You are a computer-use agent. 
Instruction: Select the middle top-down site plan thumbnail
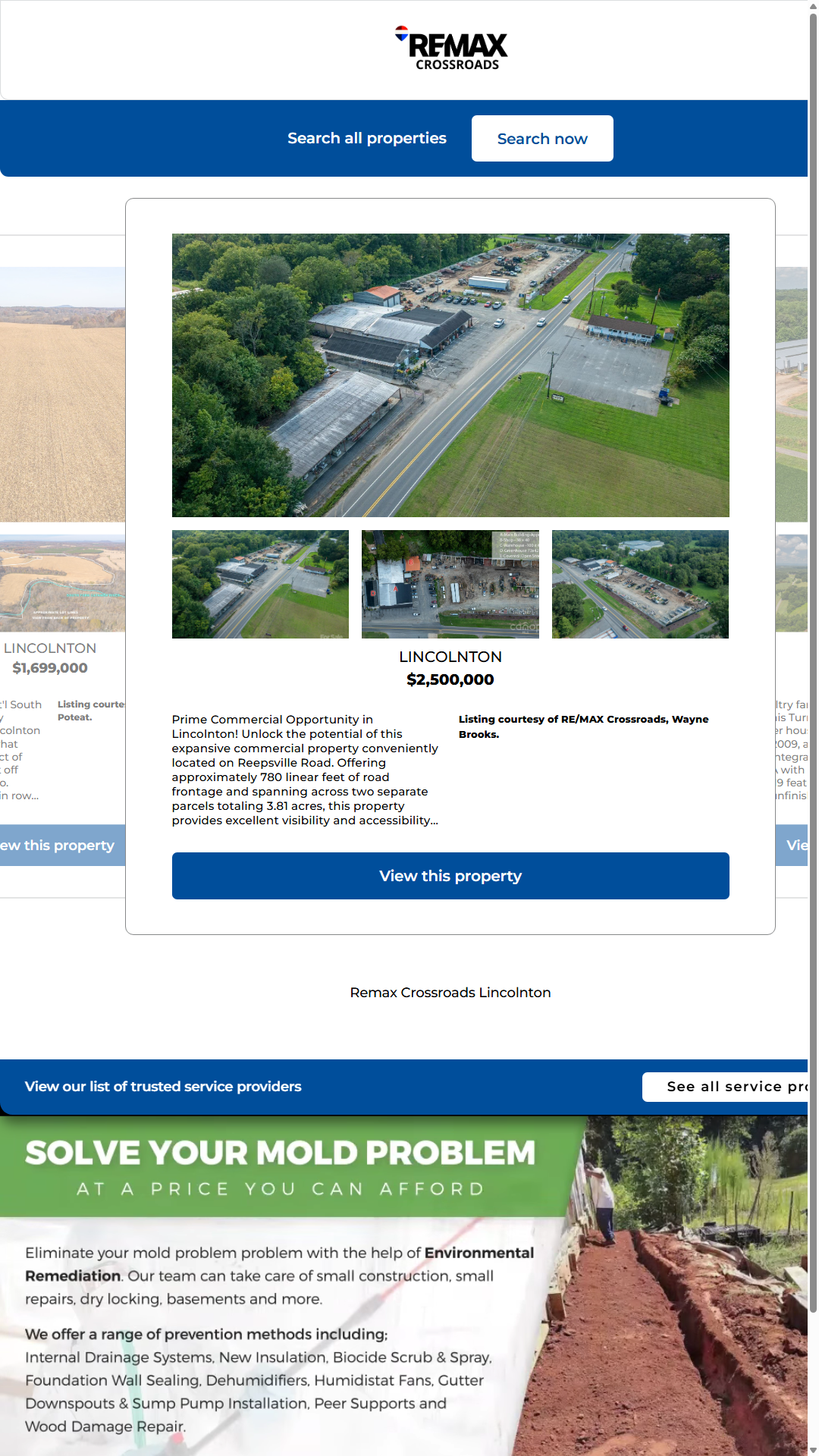[450, 584]
